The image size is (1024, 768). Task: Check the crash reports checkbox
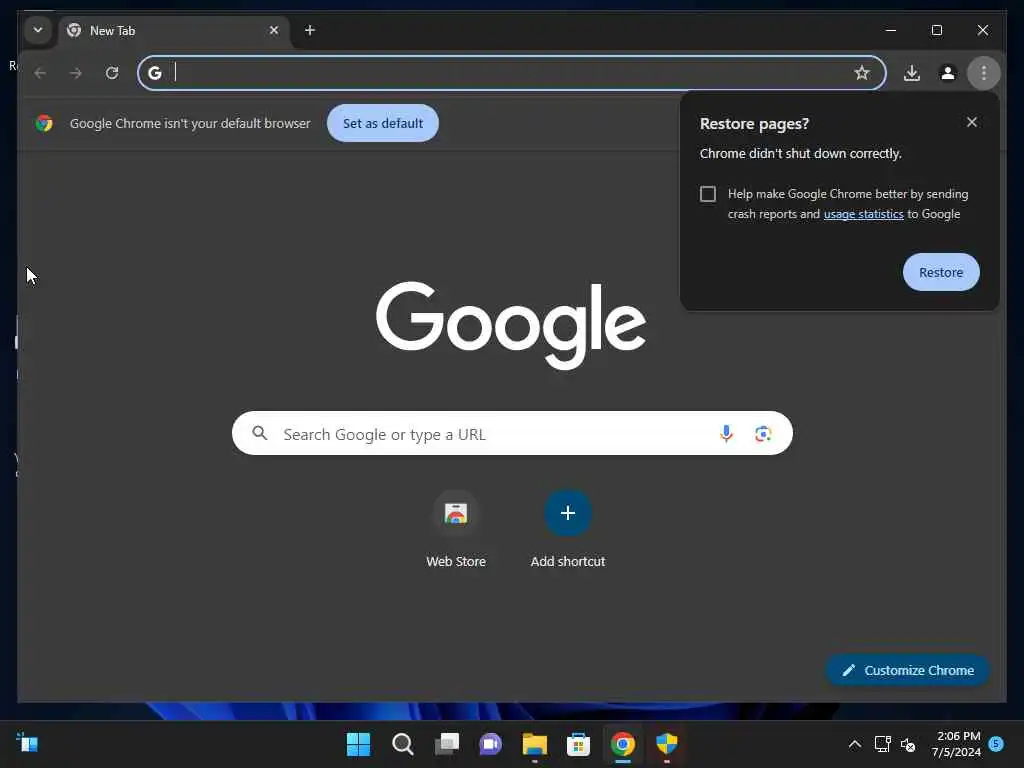click(708, 194)
